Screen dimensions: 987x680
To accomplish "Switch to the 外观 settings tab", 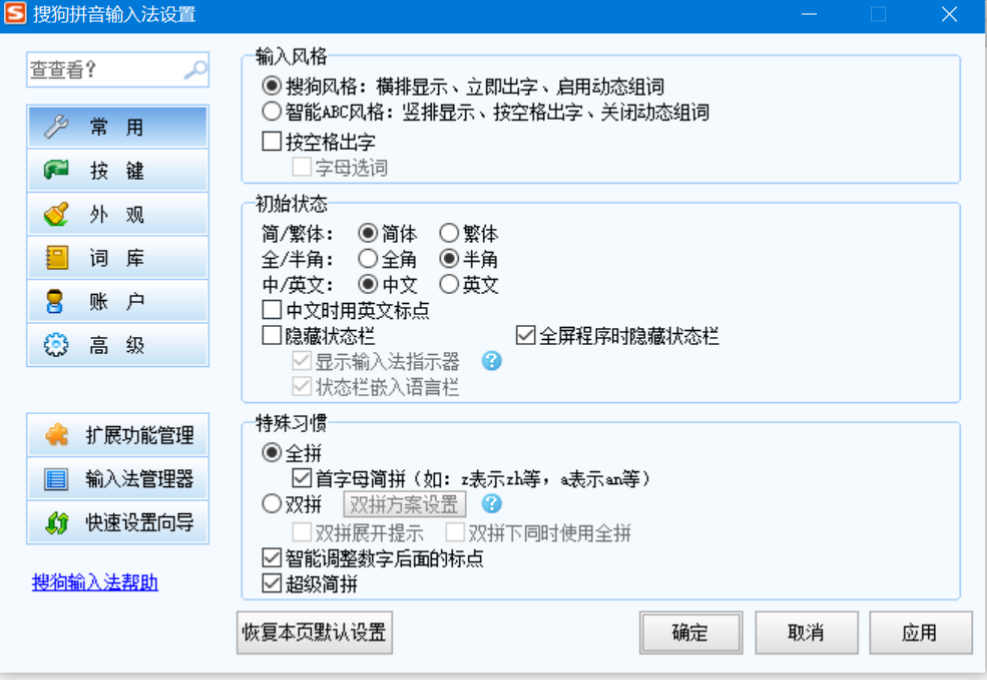I will [118, 214].
